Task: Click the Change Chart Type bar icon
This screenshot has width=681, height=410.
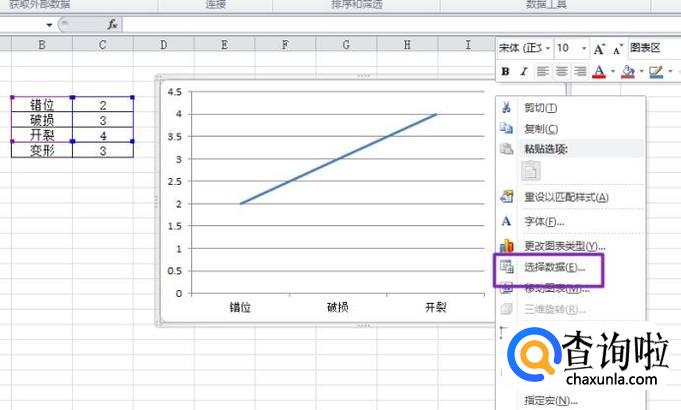Action: [x=506, y=246]
